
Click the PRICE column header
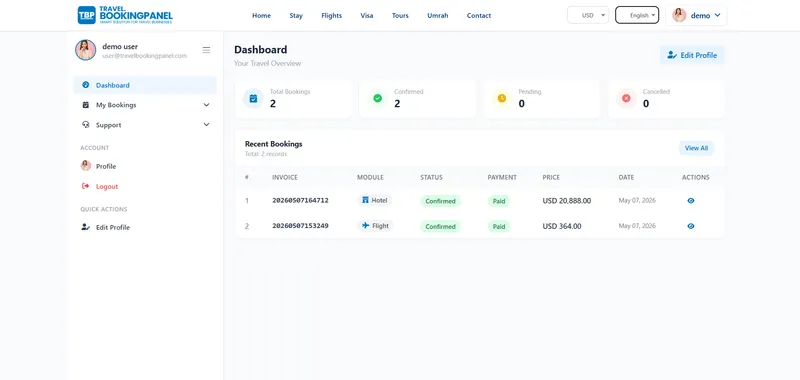click(x=551, y=178)
